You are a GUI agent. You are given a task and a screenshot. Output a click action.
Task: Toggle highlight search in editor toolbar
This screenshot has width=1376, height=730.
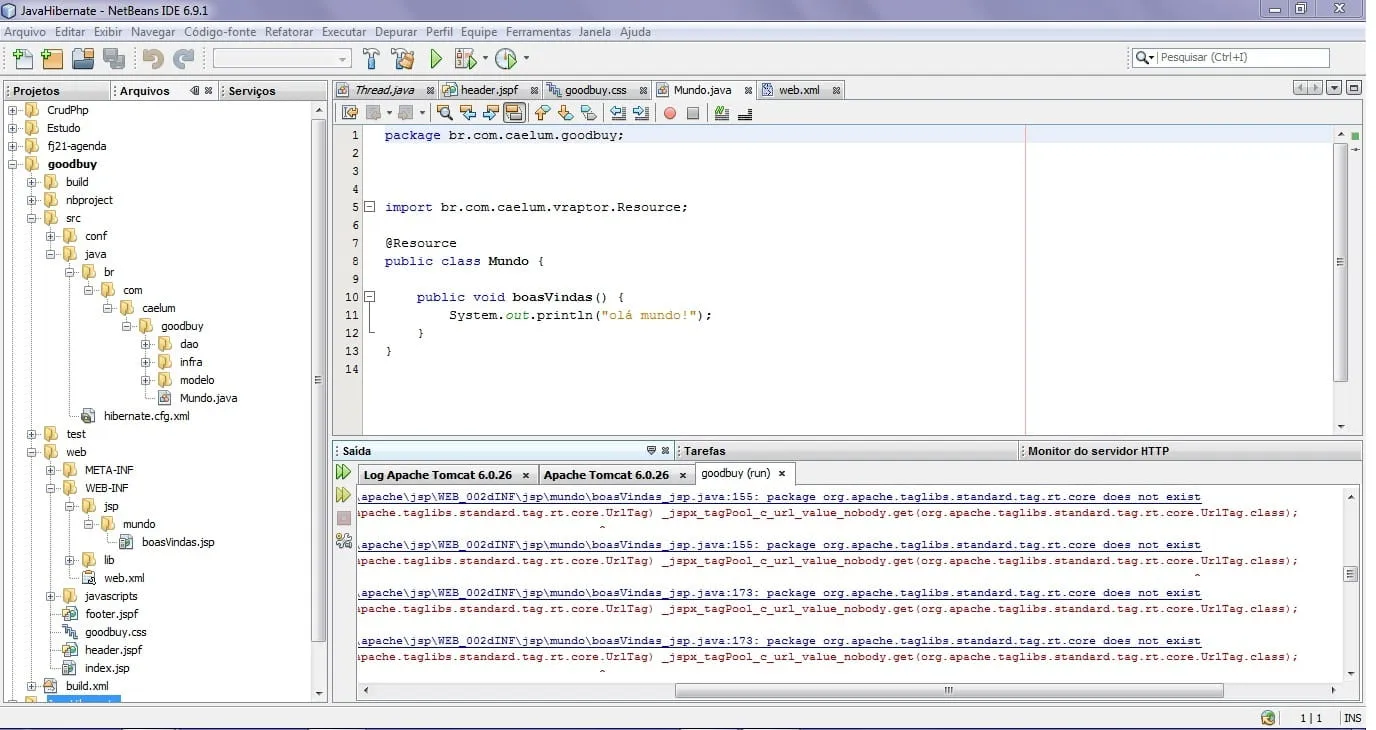(514, 113)
